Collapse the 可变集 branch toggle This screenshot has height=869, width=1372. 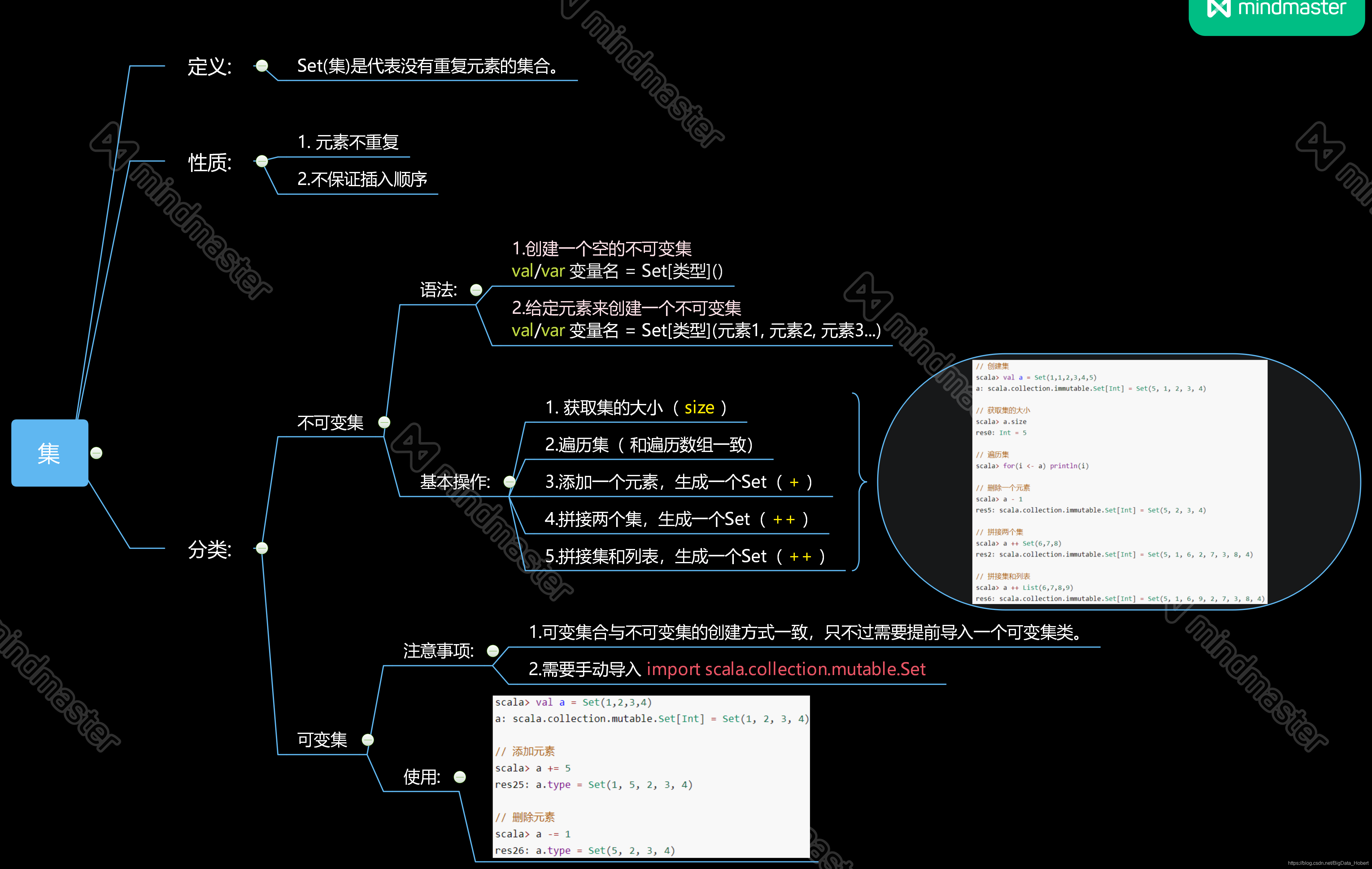coord(368,740)
